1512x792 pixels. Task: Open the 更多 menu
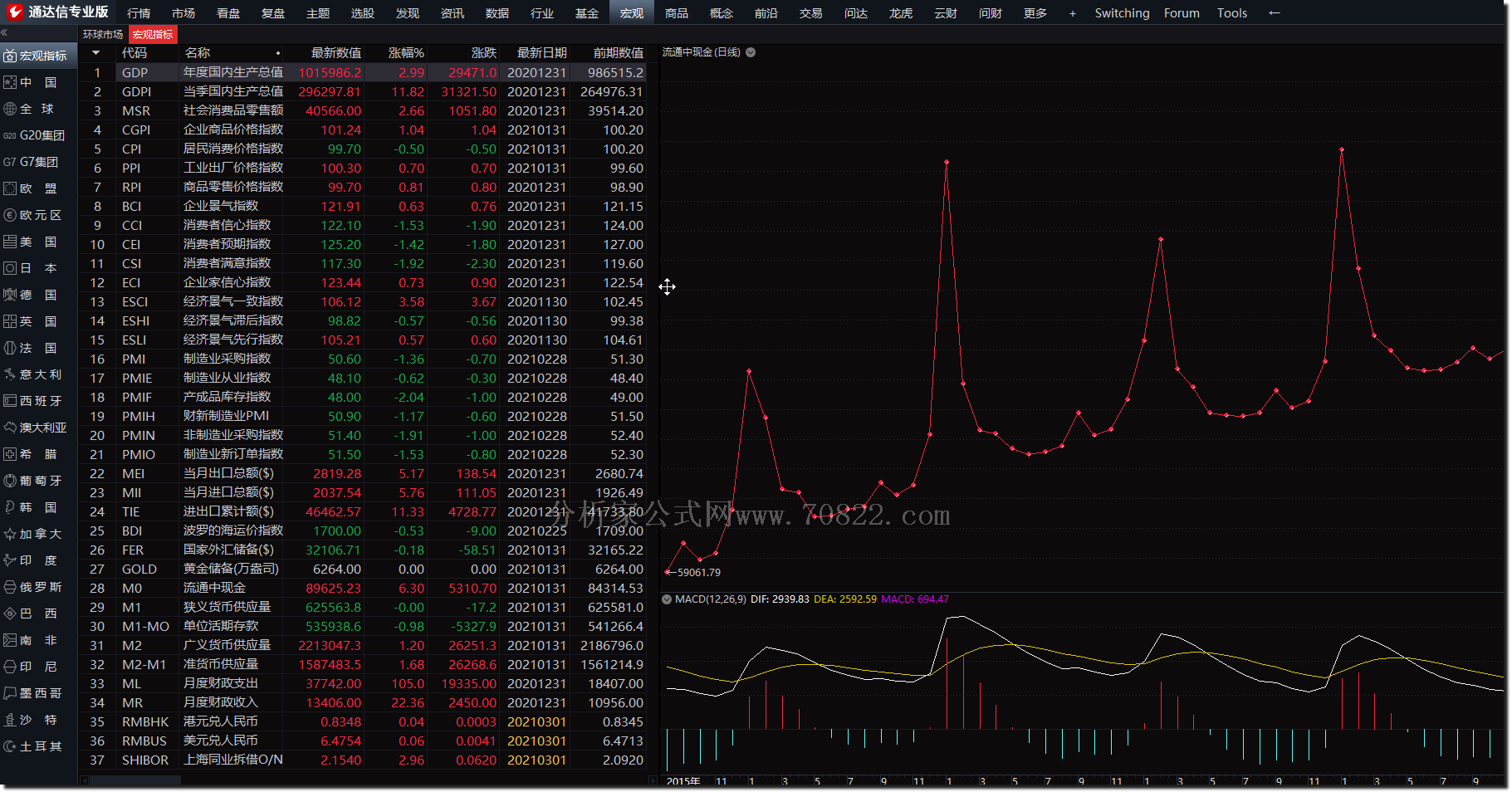tap(1035, 13)
